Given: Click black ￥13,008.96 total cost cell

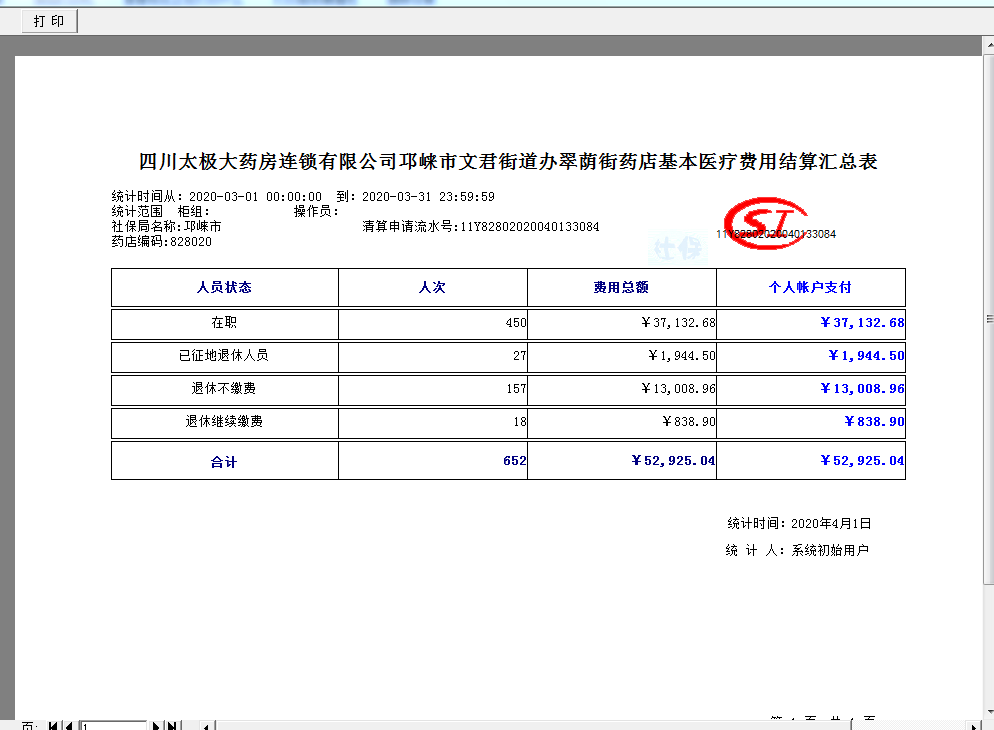Looking at the screenshot, I should tap(621, 388).
